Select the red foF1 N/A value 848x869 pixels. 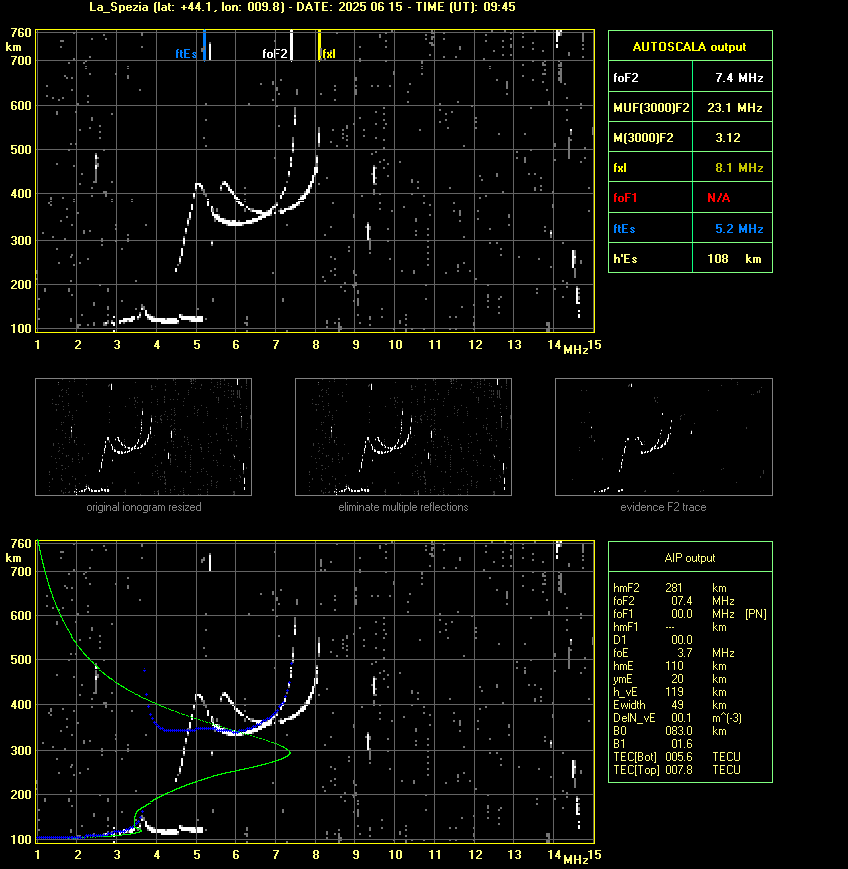[x=718, y=198]
